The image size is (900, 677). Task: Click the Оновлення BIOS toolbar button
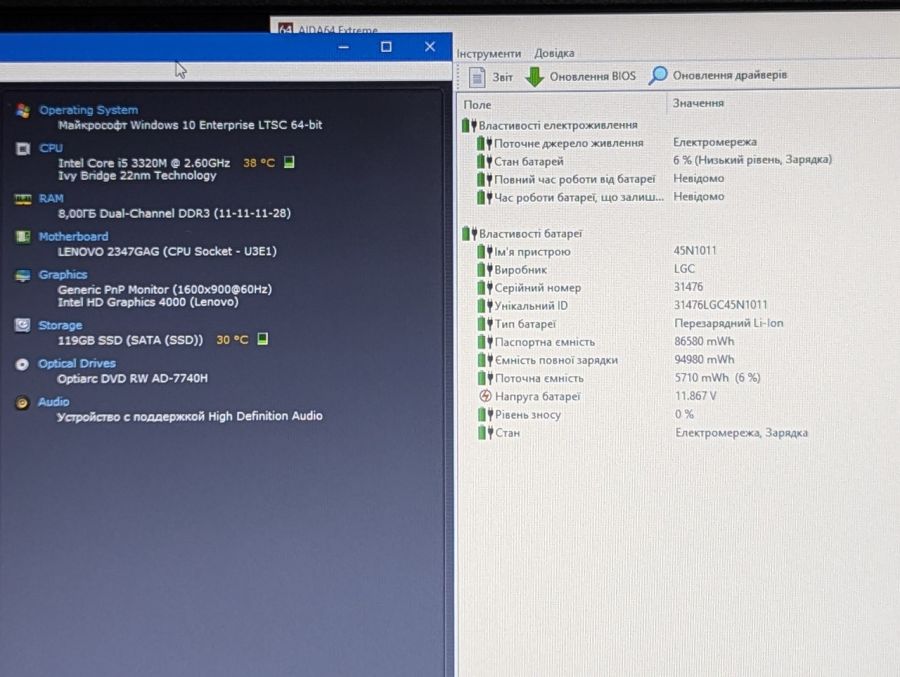coord(581,76)
